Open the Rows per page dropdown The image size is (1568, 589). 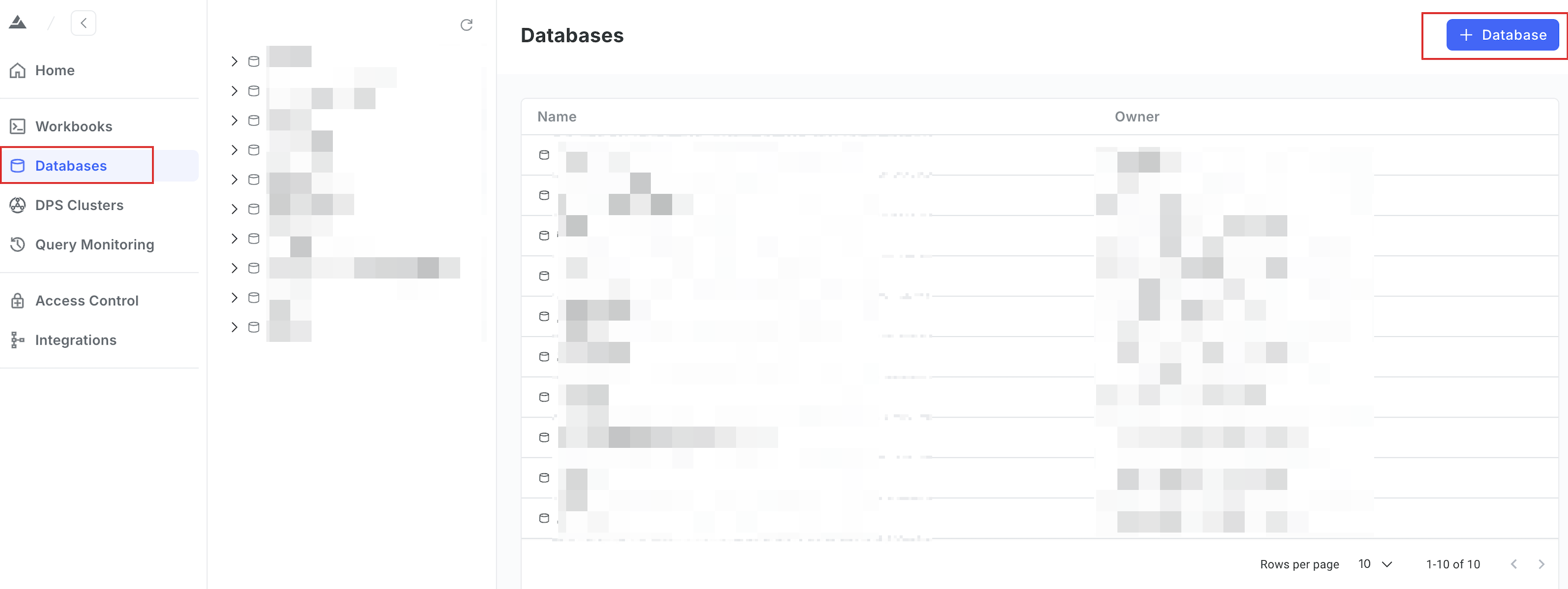tap(1375, 565)
